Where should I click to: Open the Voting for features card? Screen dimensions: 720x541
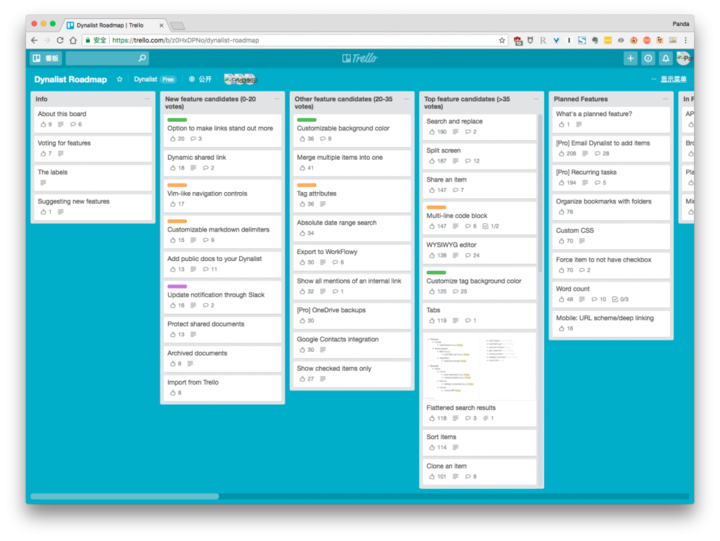[x=93, y=148]
